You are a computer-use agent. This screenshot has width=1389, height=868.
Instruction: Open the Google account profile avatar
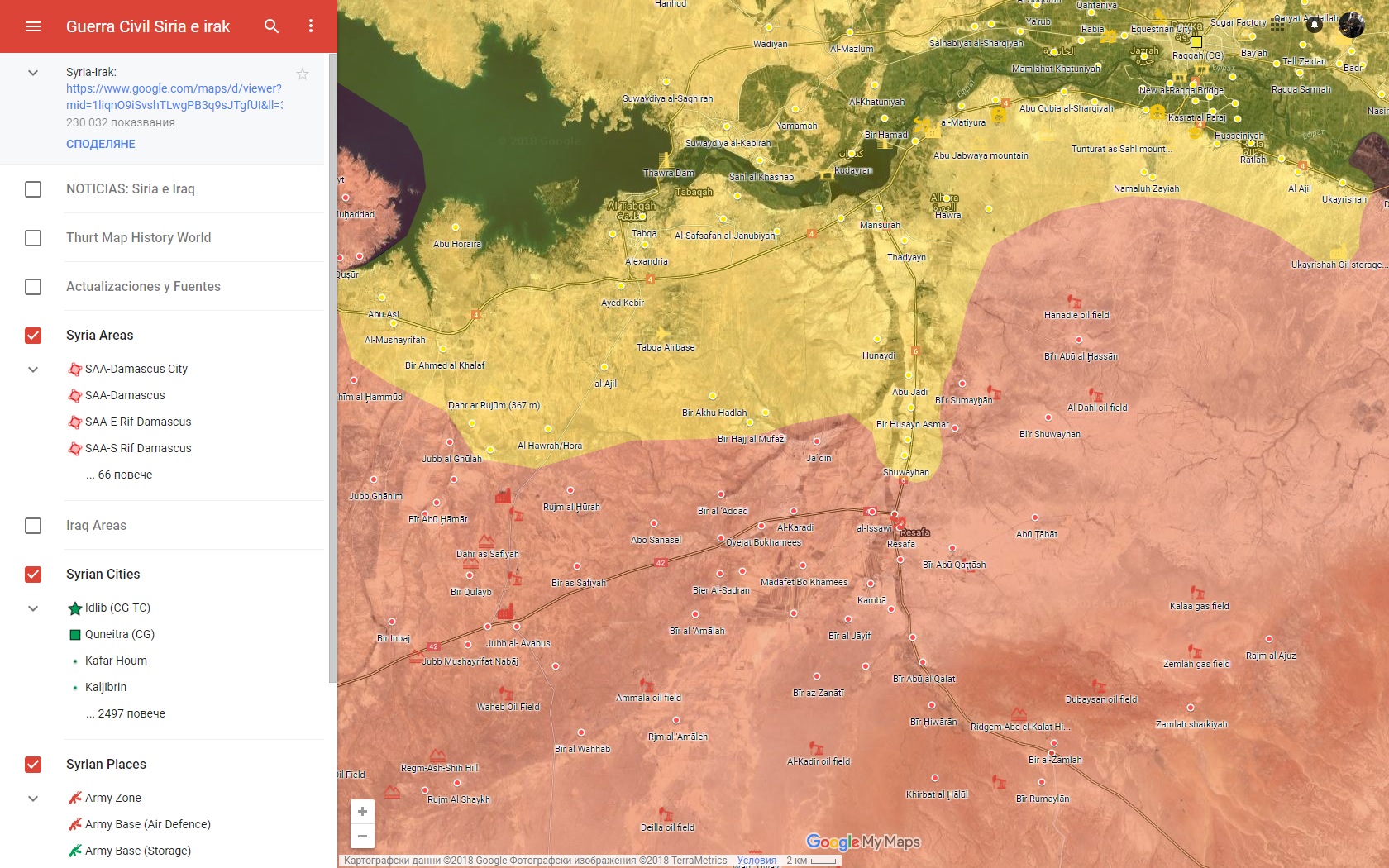click(1352, 25)
